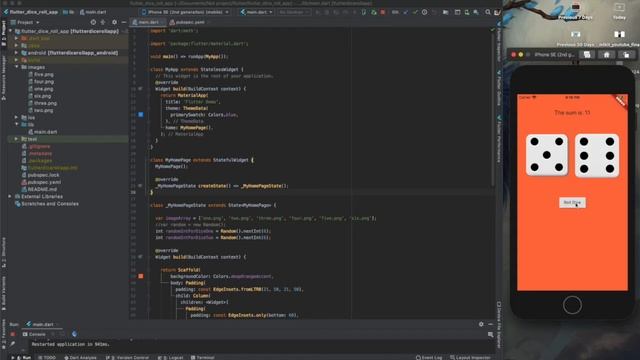This screenshot has height=360, width=640.
Task: Open the Layout Inspector in status bar
Action: pos(470,357)
